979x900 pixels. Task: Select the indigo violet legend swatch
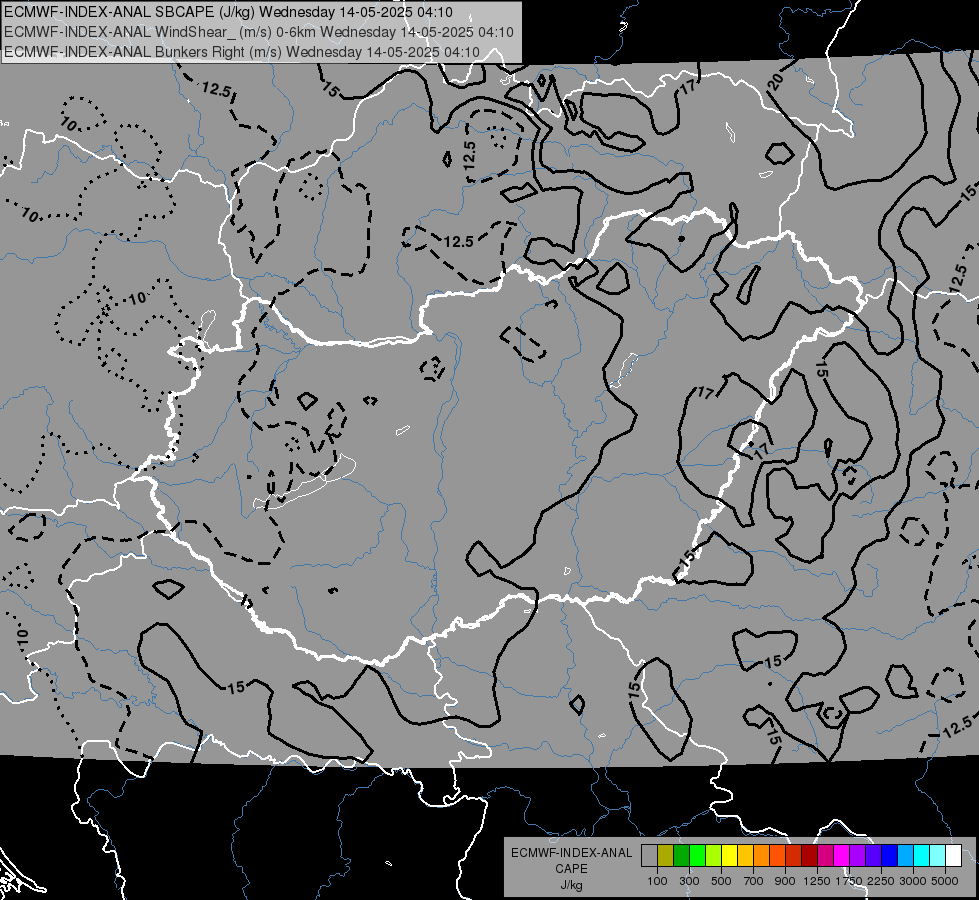(873, 856)
